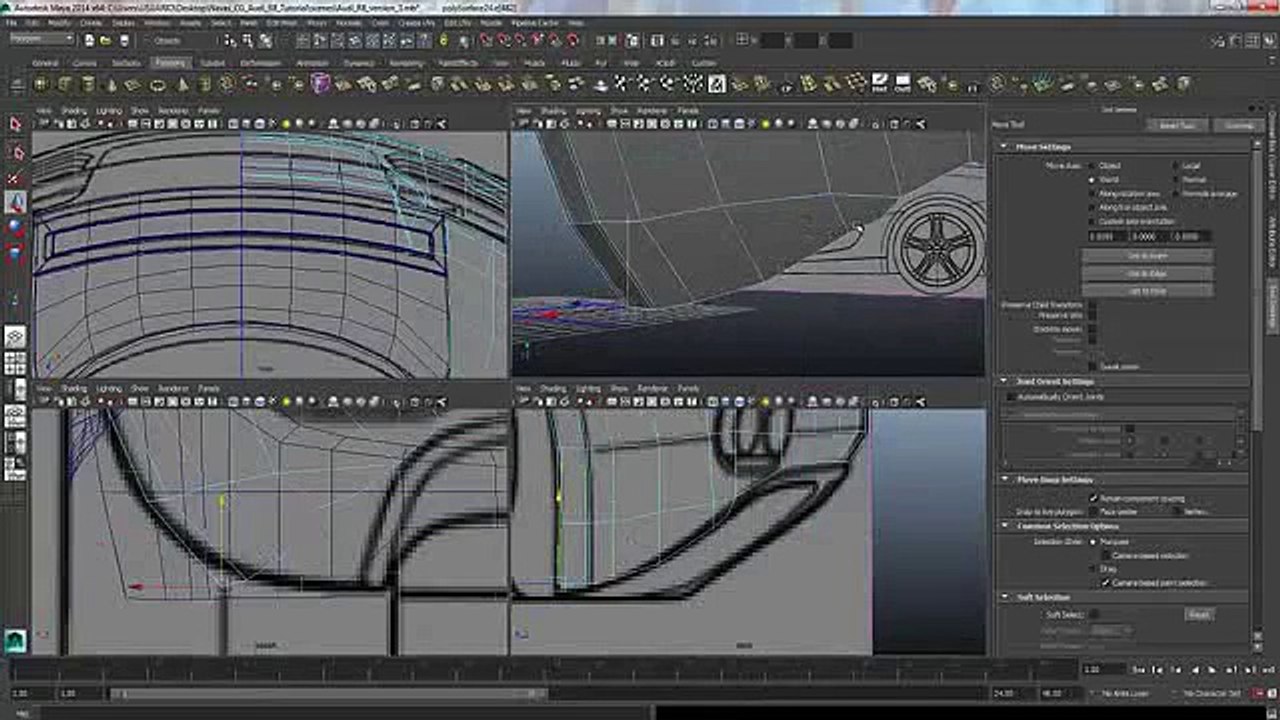The height and width of the screenshot is (720, 1280).
Task: Select the Local move axis radio button
Action: pyautogui.click(x=1175, y=166)
